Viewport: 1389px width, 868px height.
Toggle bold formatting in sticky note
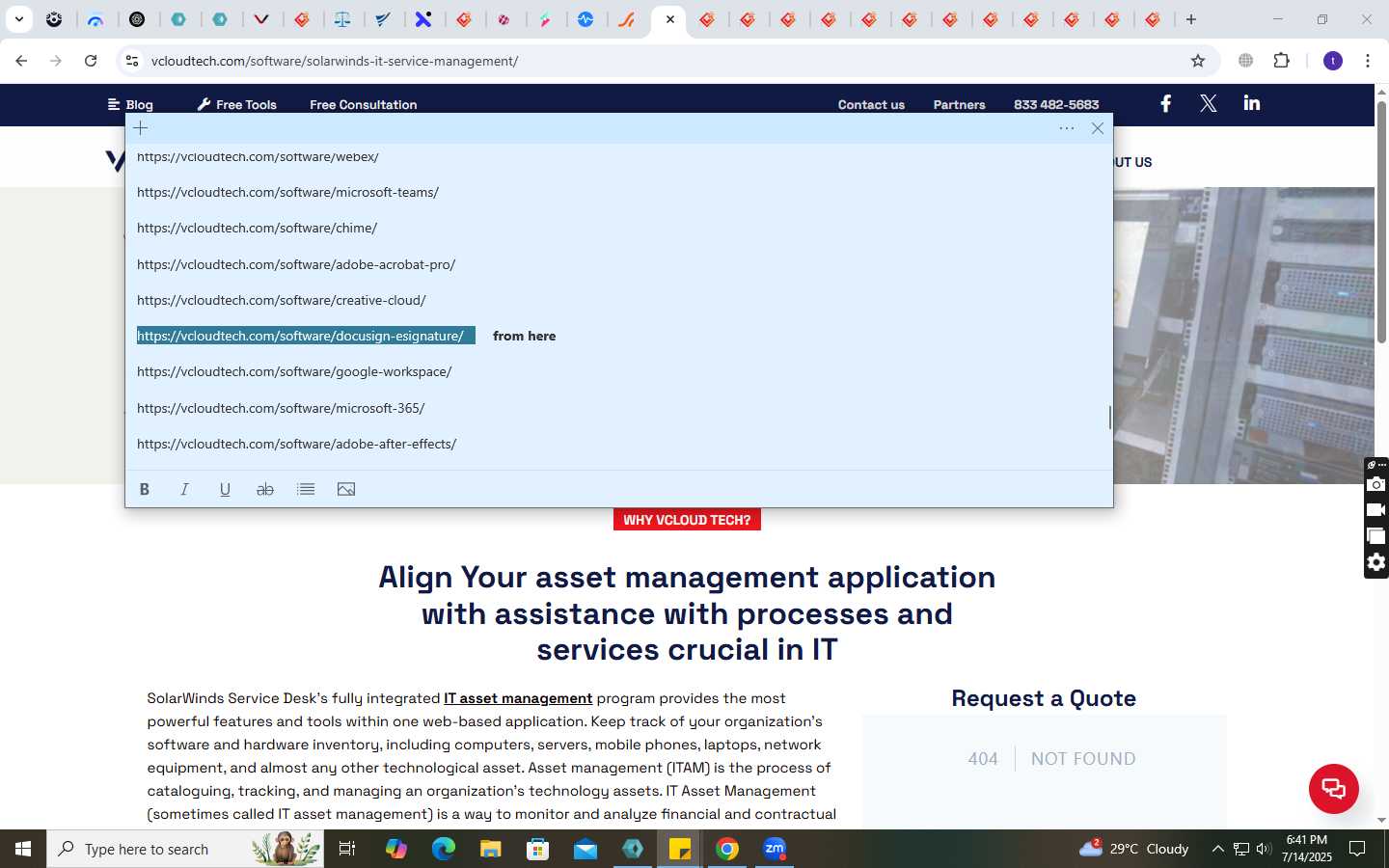145,489
